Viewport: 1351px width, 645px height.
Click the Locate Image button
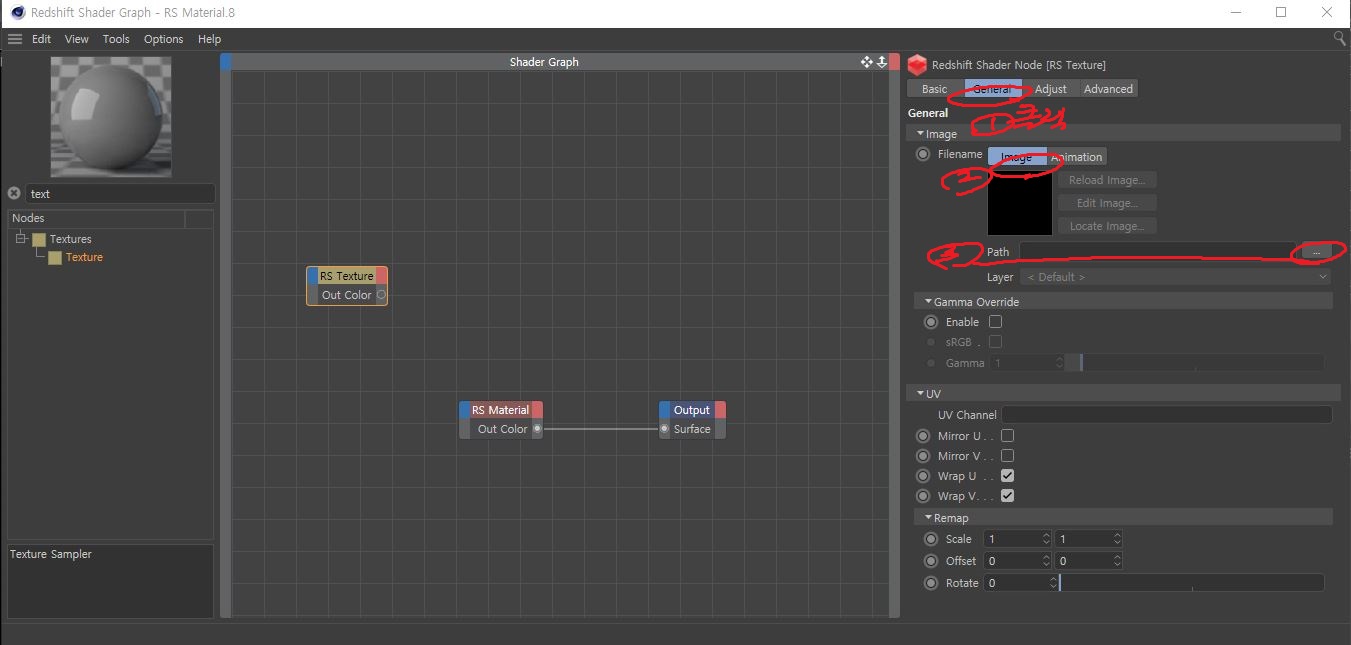click(x=1107, y=226)
